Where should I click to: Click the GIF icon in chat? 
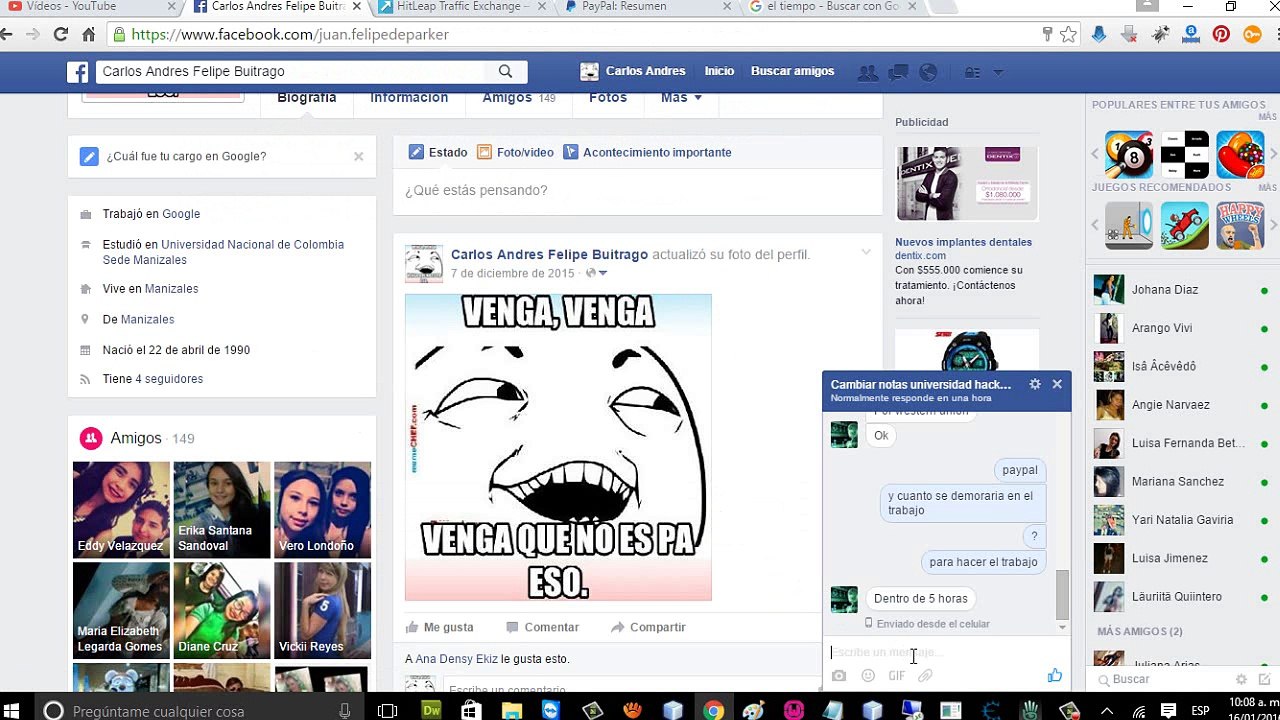coord(897,676)
